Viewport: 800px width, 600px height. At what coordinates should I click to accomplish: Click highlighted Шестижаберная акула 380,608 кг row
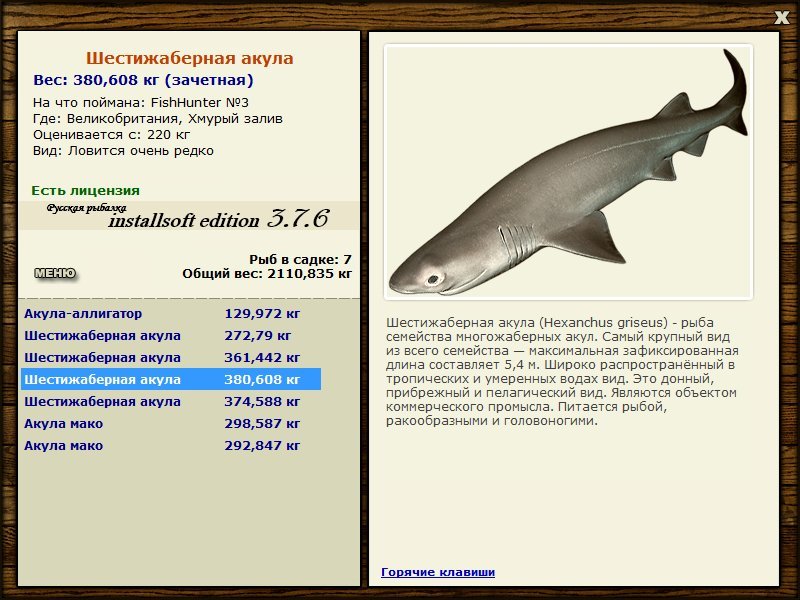pyautogui.click(x=171, y=379)
